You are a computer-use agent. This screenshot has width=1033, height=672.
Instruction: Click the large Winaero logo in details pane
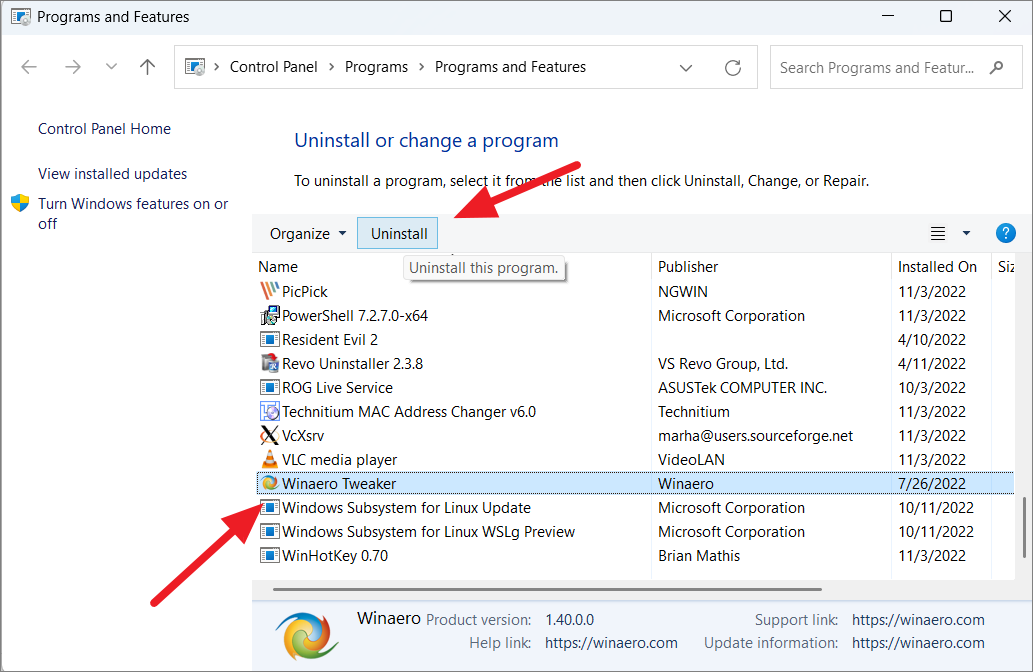click(x=306, y=636)
